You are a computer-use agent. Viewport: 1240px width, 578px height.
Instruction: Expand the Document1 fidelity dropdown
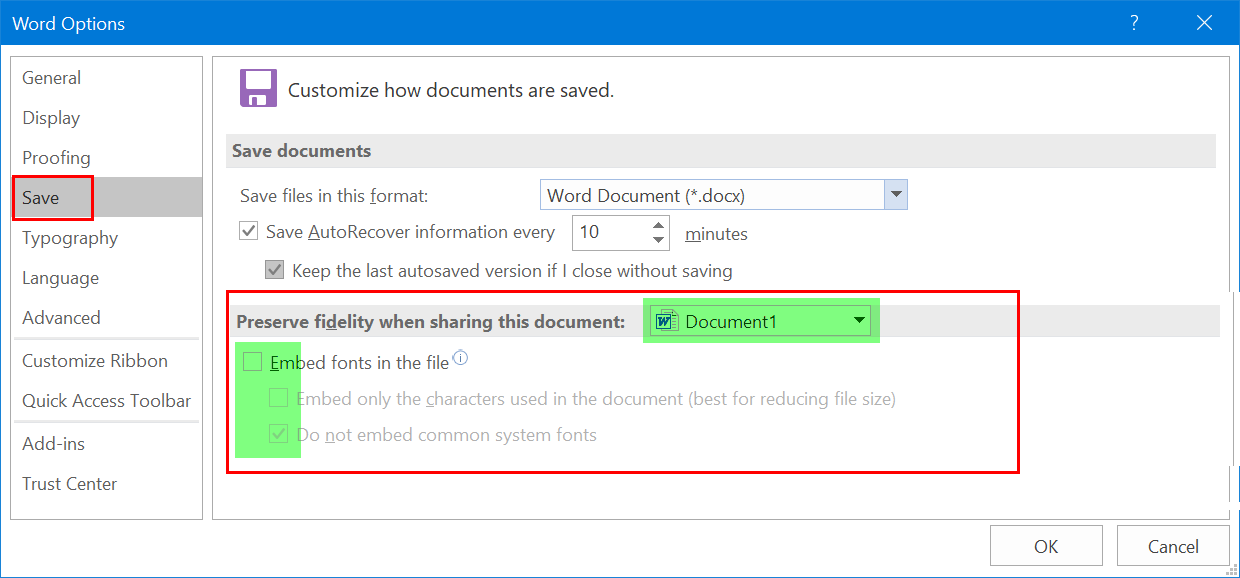(x=858, y=321)
